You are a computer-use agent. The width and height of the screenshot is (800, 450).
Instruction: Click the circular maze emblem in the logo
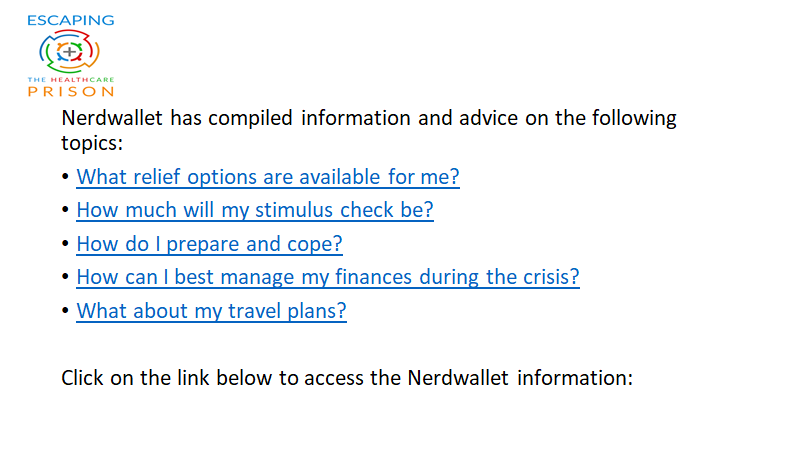click(69, 51)
